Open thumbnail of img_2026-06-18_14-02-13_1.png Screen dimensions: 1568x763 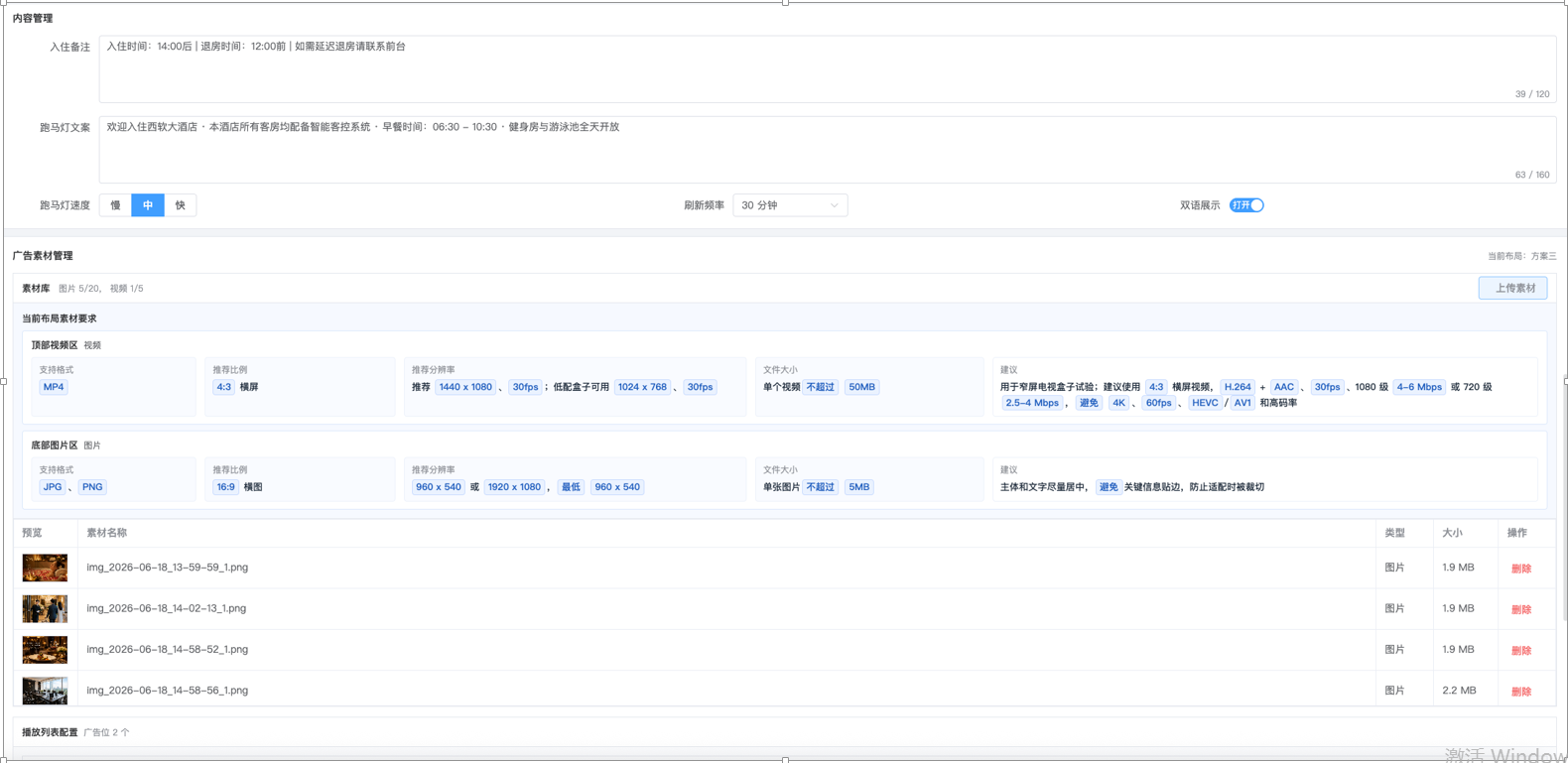[x=45, y=608]
